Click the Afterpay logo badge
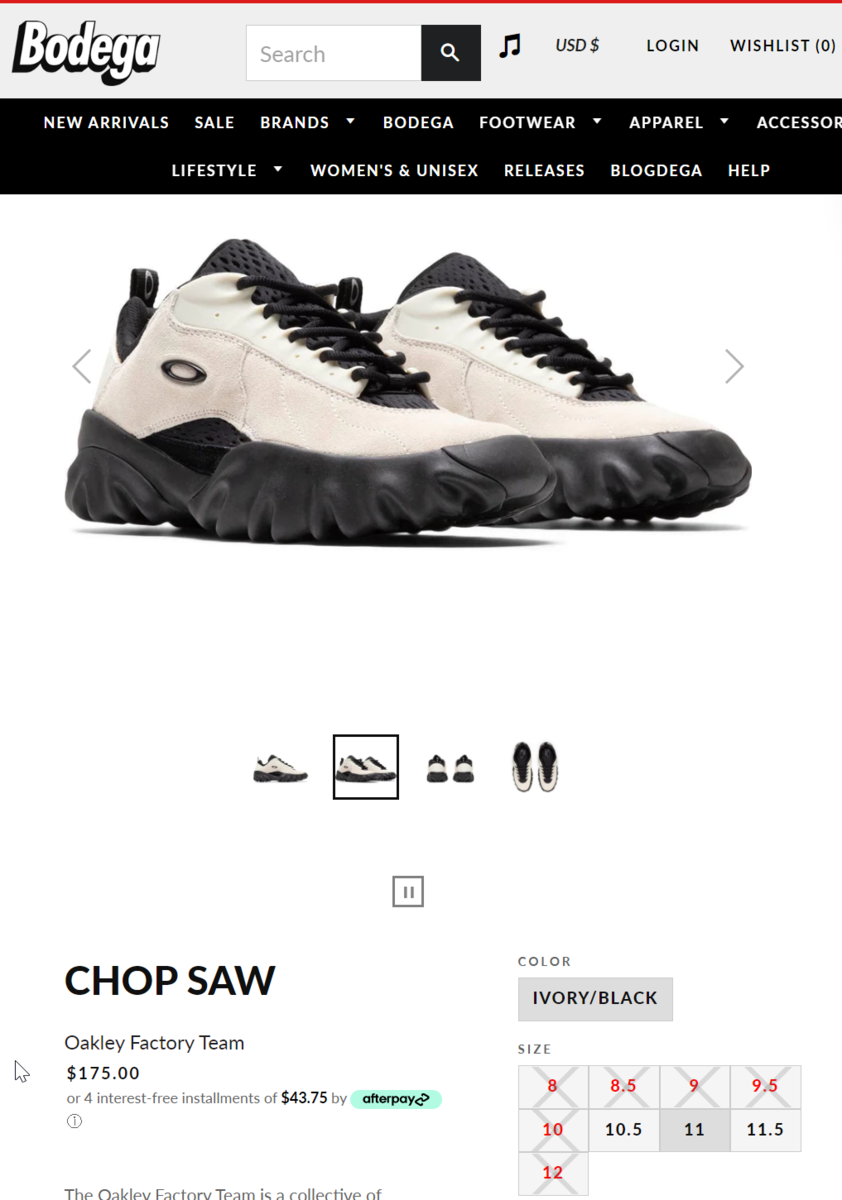This screenshot has height=1200, width=842. [396, 1099]
